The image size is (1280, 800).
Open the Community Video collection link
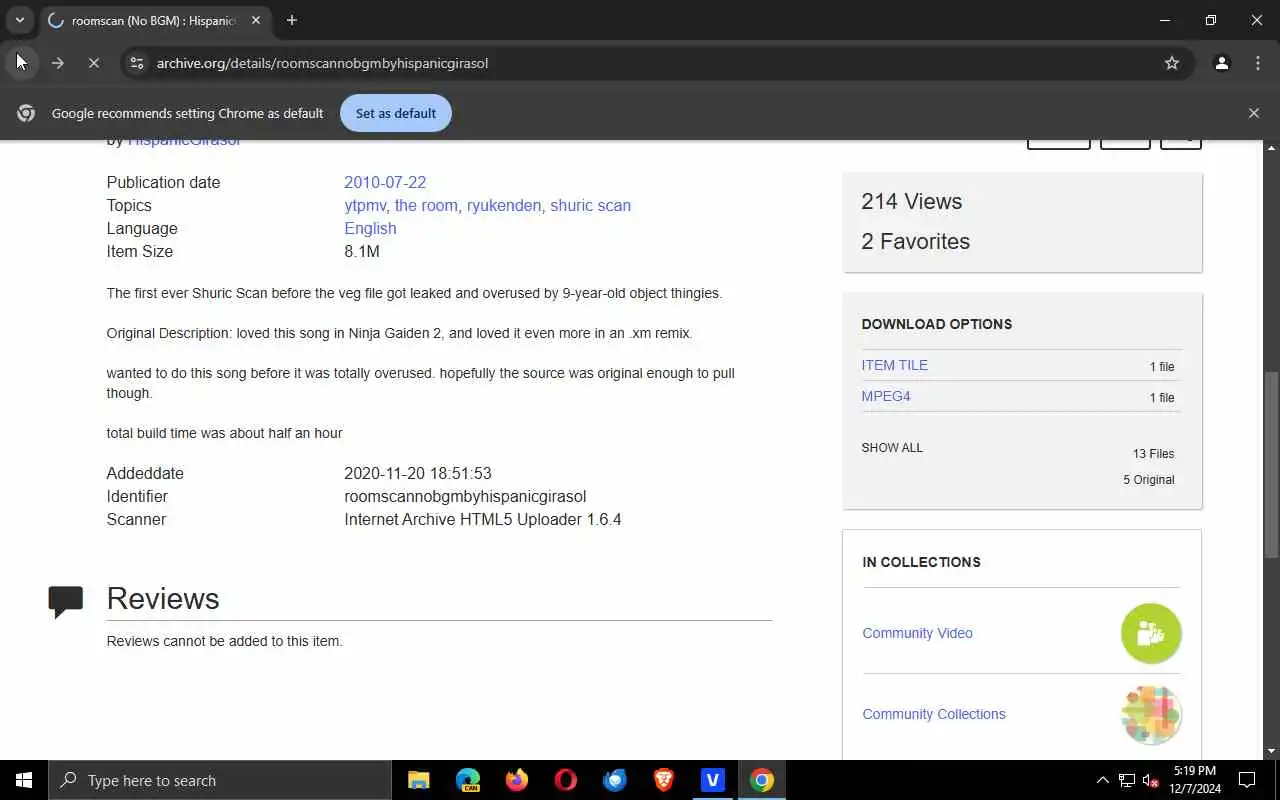917,633
